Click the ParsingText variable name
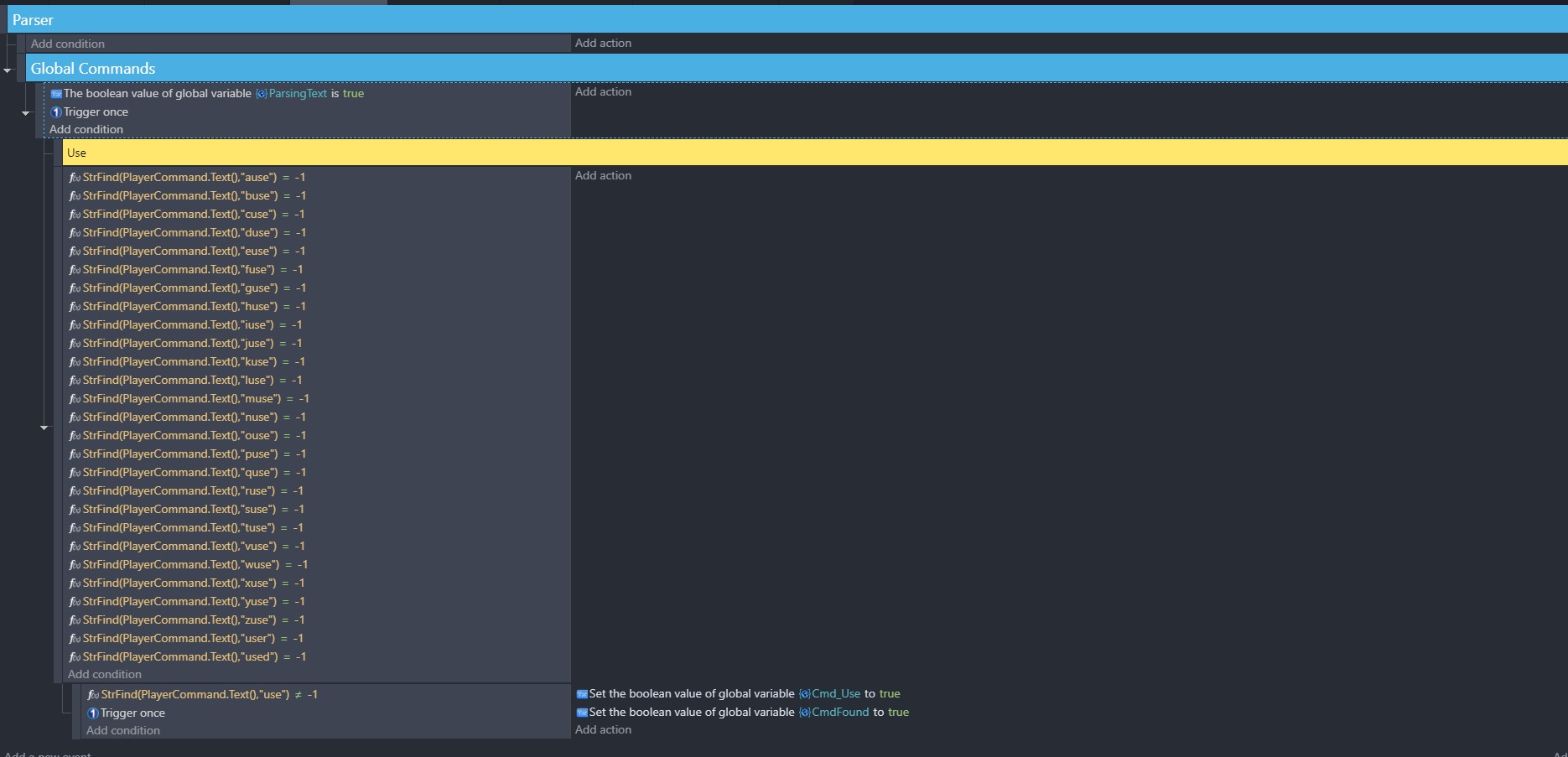 pos(298,94)
